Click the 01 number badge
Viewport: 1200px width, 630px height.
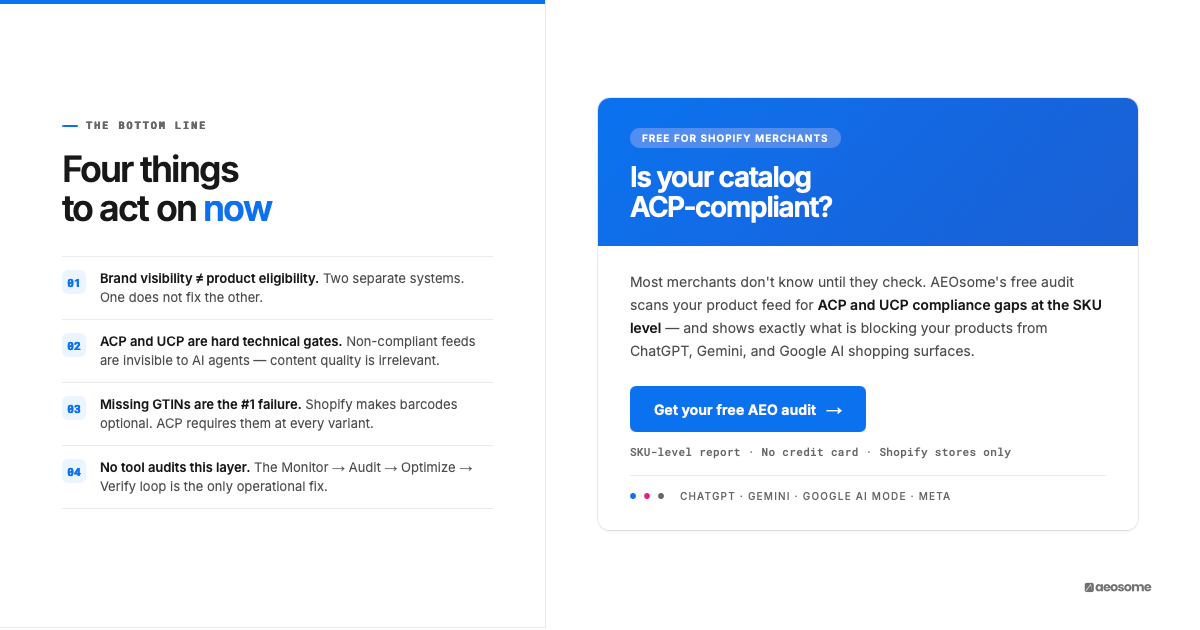(74, 283)
